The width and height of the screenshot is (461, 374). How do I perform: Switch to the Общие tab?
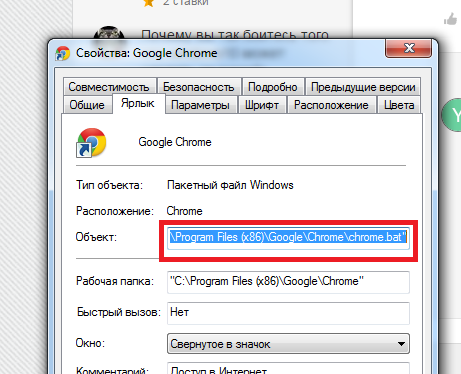click(x=87, y=105)
